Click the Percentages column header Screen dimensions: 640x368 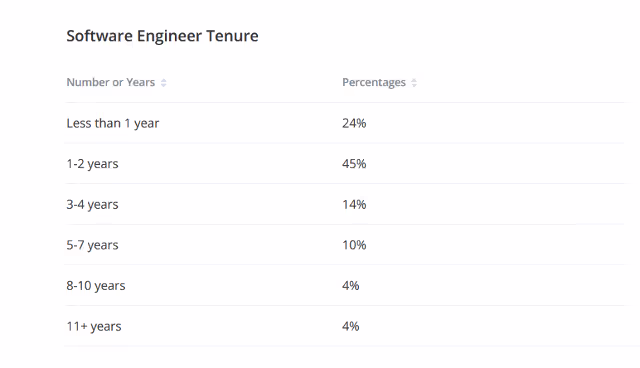click(x=374, y=82)
